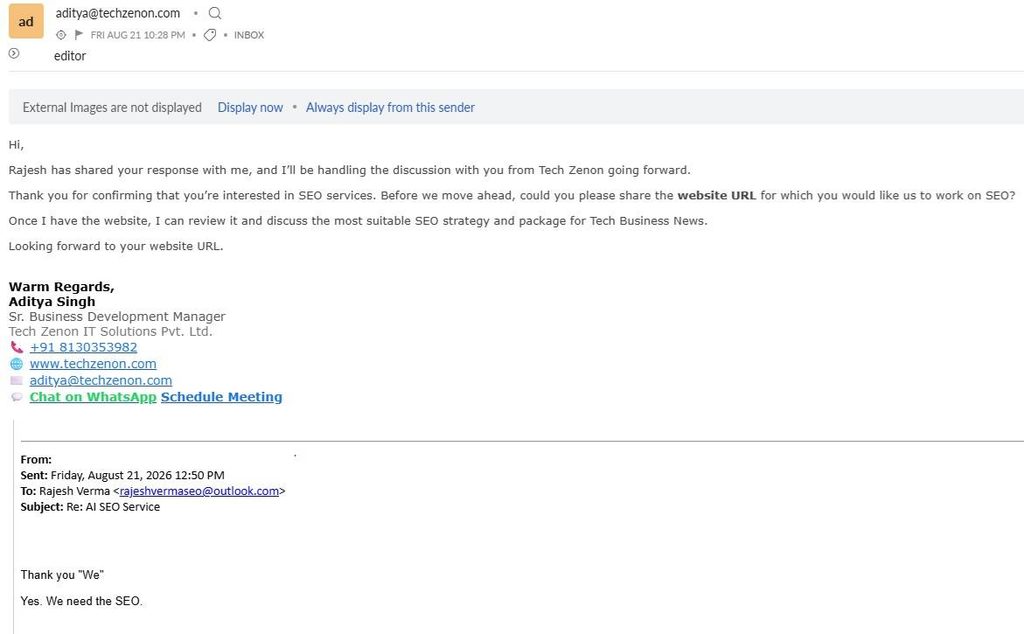Click aditya@techzenon.com link in signature
Viewport: 1024px width, 634px height.
coord(101,380)
